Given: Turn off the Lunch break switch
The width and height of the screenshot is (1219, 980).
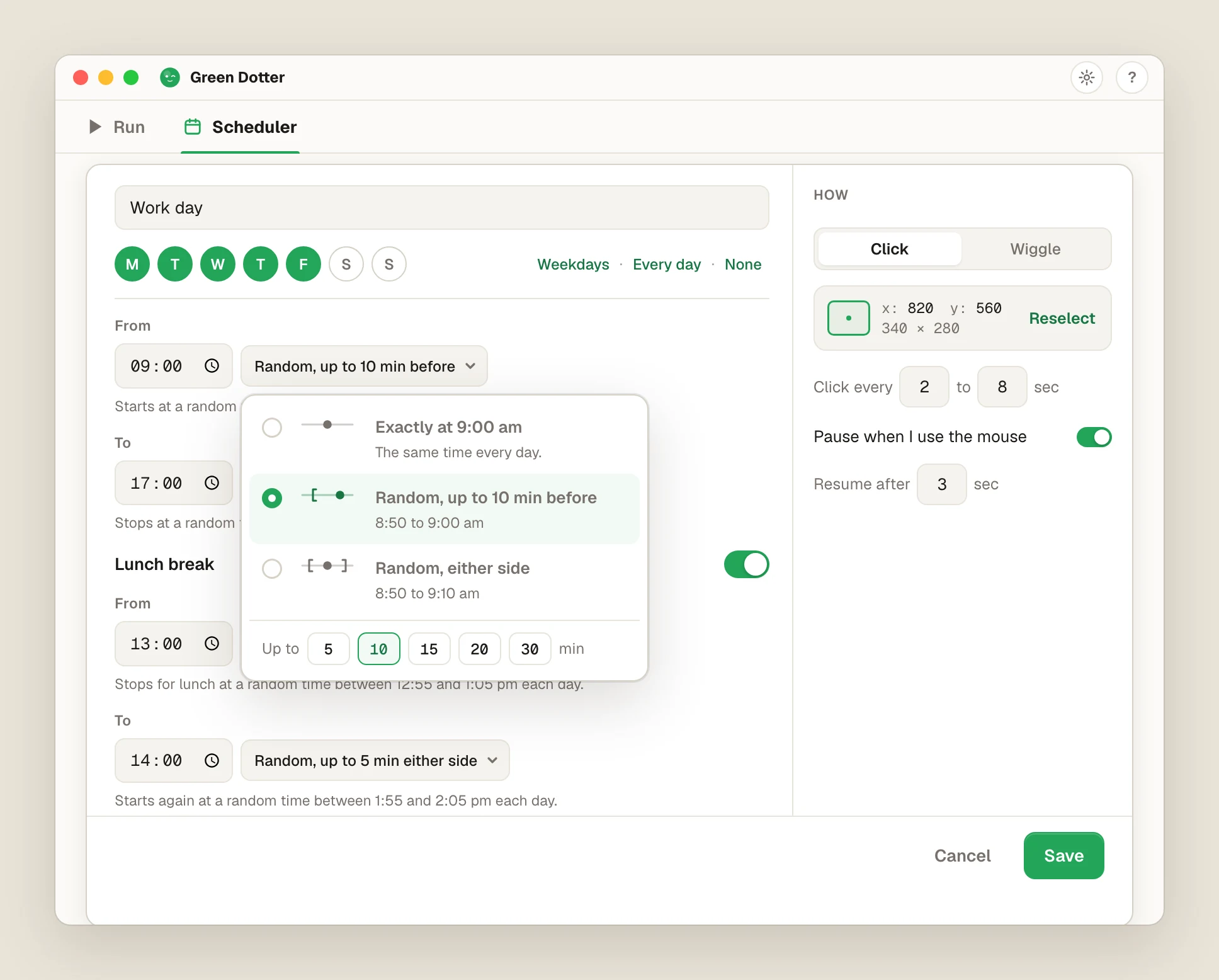Looking at the screenshot, I should point(747,564).
